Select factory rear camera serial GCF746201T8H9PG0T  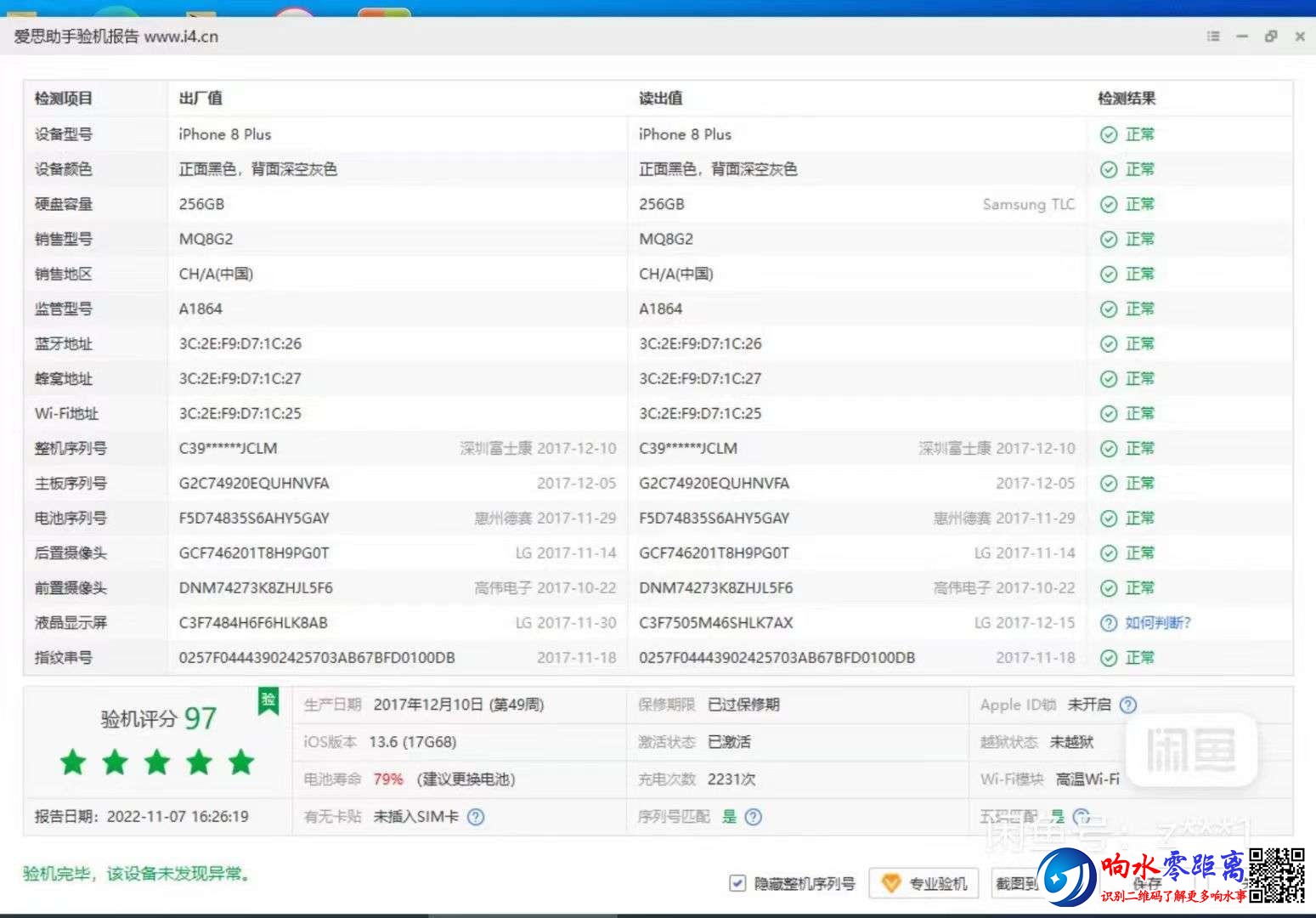(x=254, y=552)
